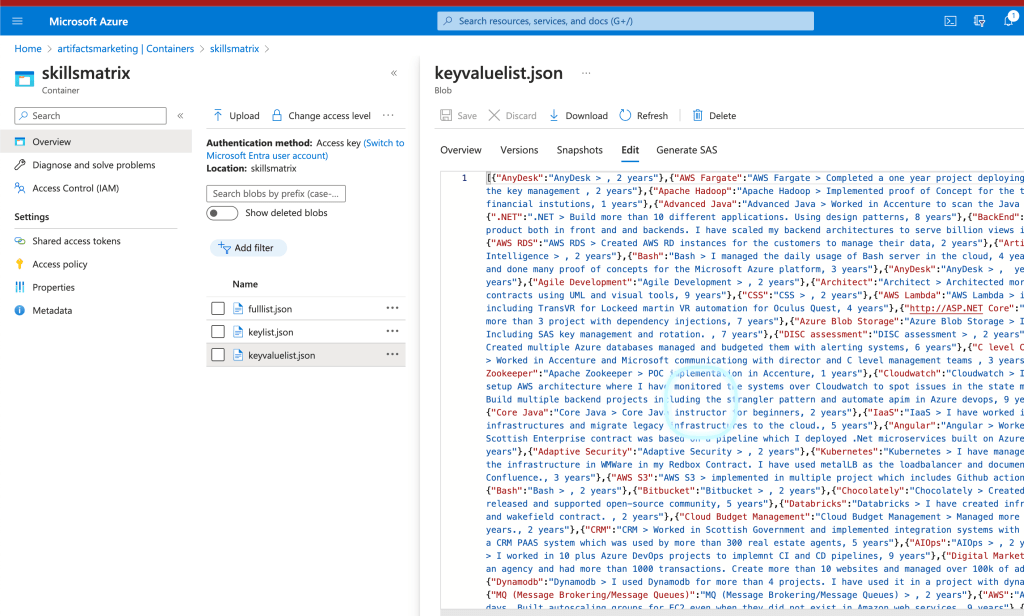Click the Refresh circular arrow icon

click(x=626, y=115)
